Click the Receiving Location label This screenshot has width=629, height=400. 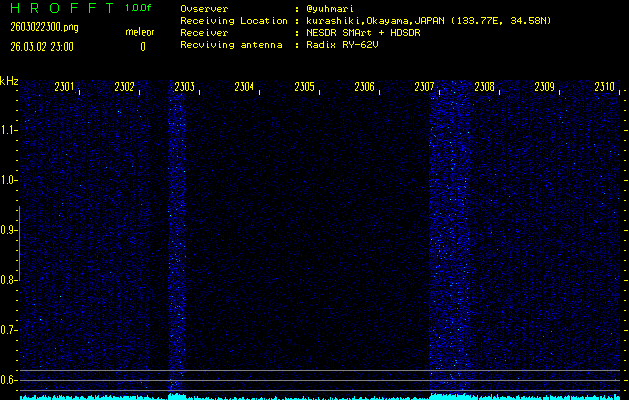234,21
